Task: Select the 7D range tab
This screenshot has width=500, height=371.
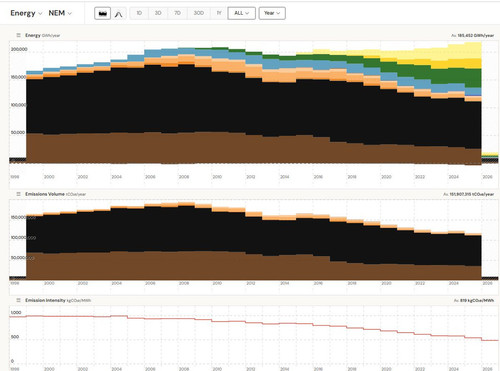Action: (x=177, y=13)
